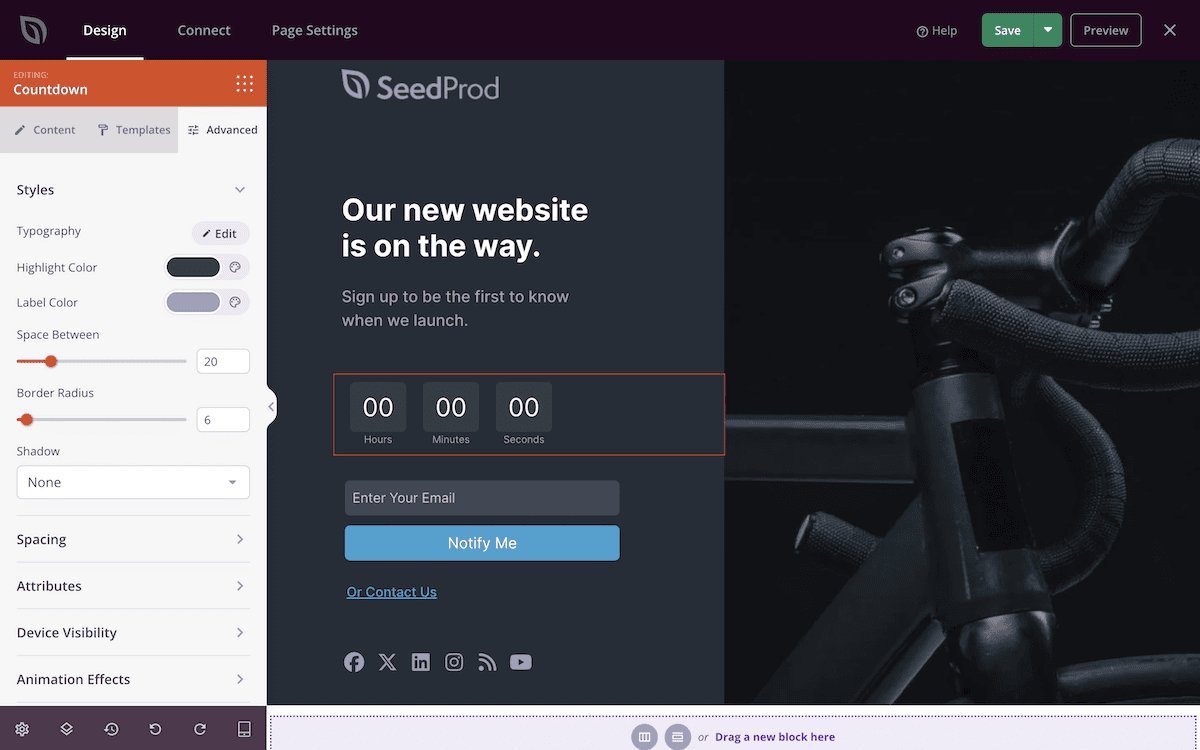The height and width of the screenshot is (750, 1200).
Task: Open layout navigation layers icon
Action: [x=66, y=729]
